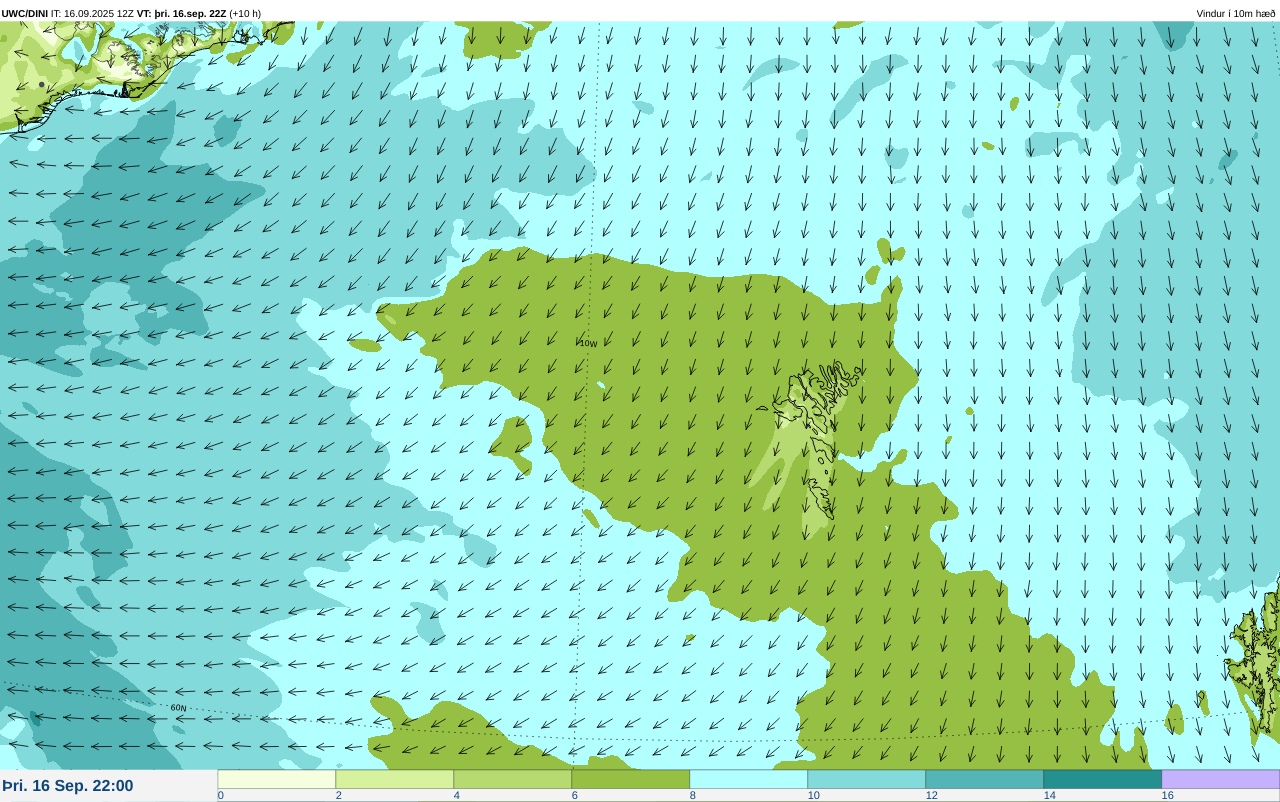1280x802 pixels.
Task: Pick the 12–14 teal legend swatch
Action: tap(985, 779)
